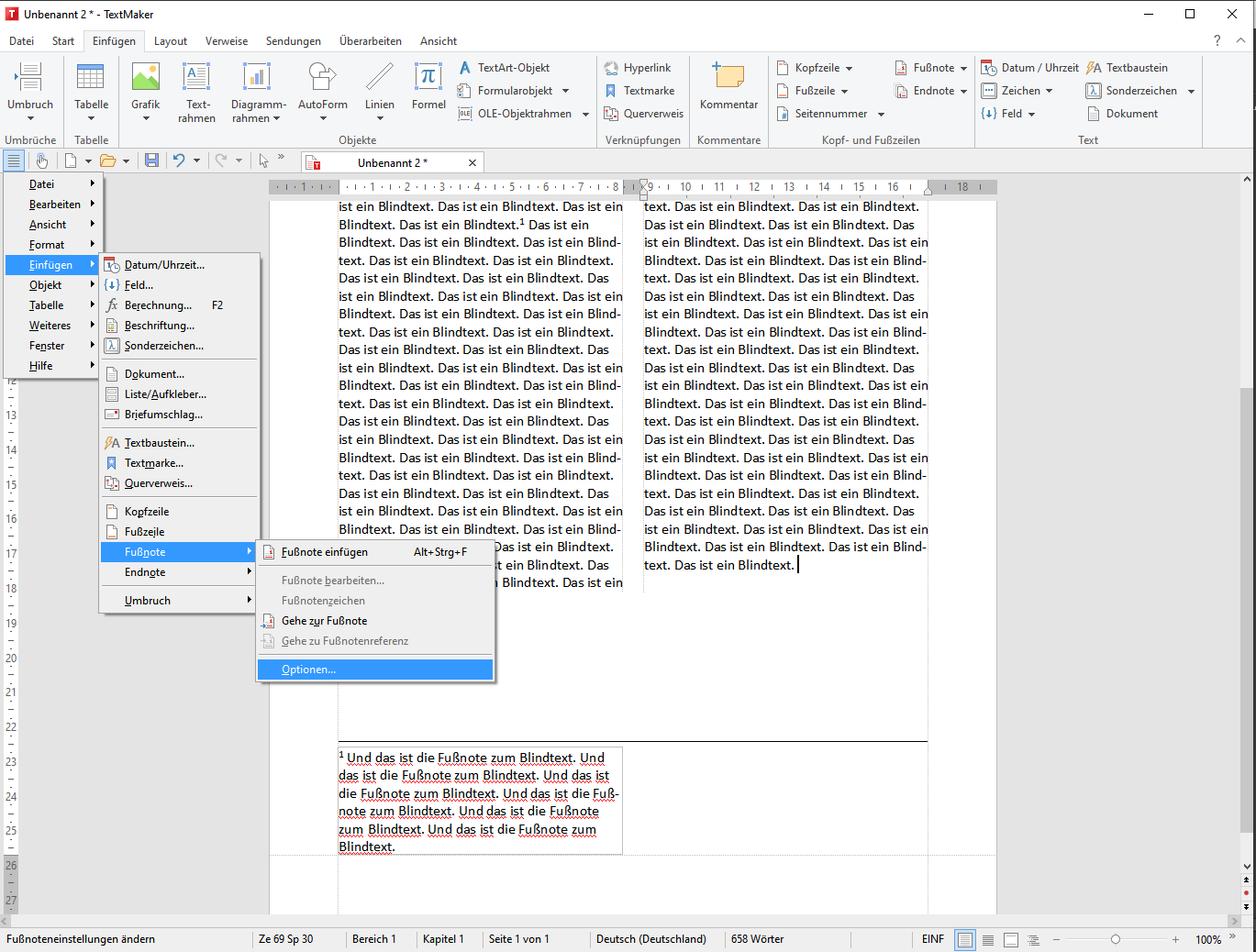1256x952 pixels.
Task: Click the save disk icon
Action: (152, 161)
